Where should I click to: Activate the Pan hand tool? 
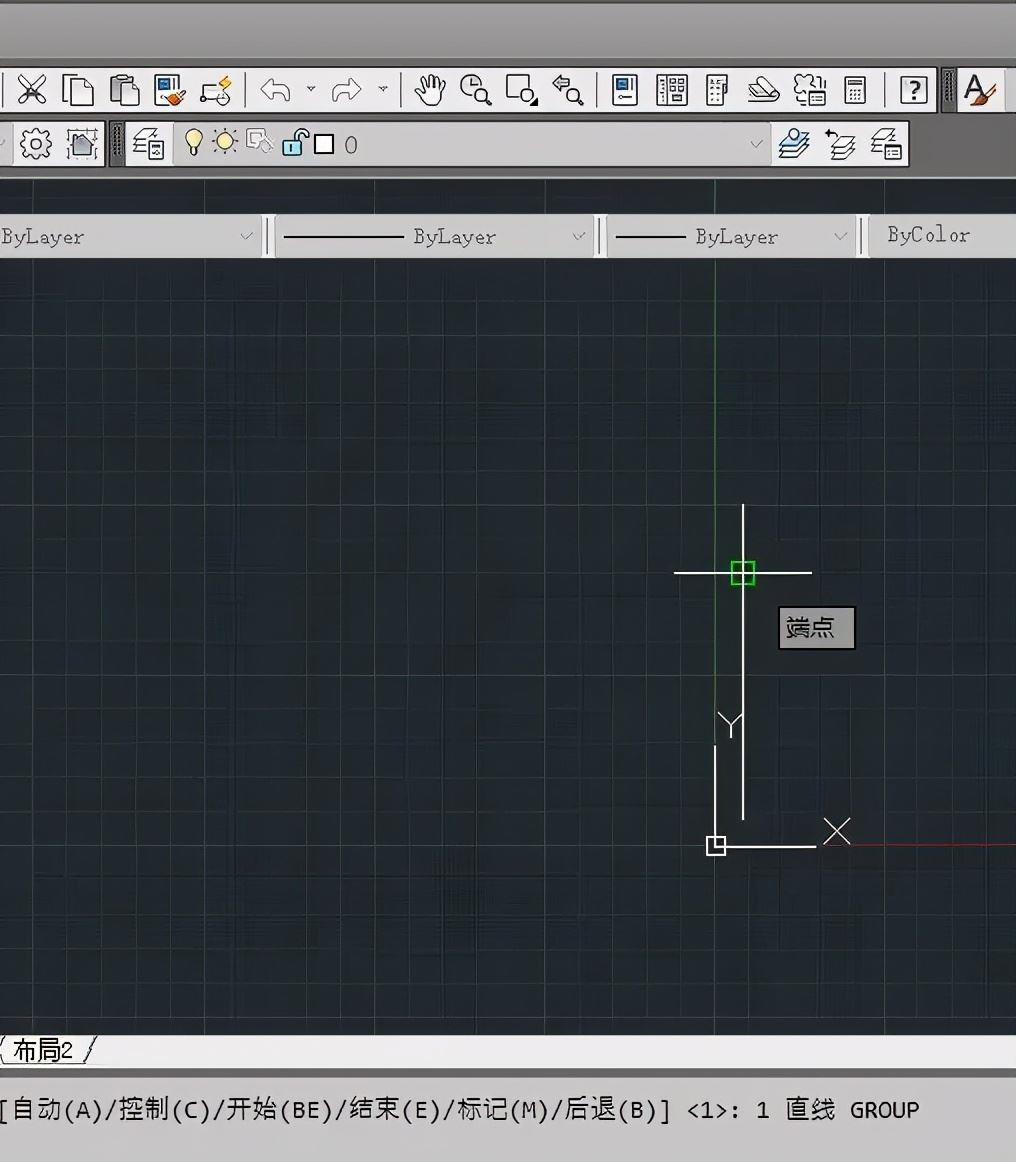(x=430, y=90)
